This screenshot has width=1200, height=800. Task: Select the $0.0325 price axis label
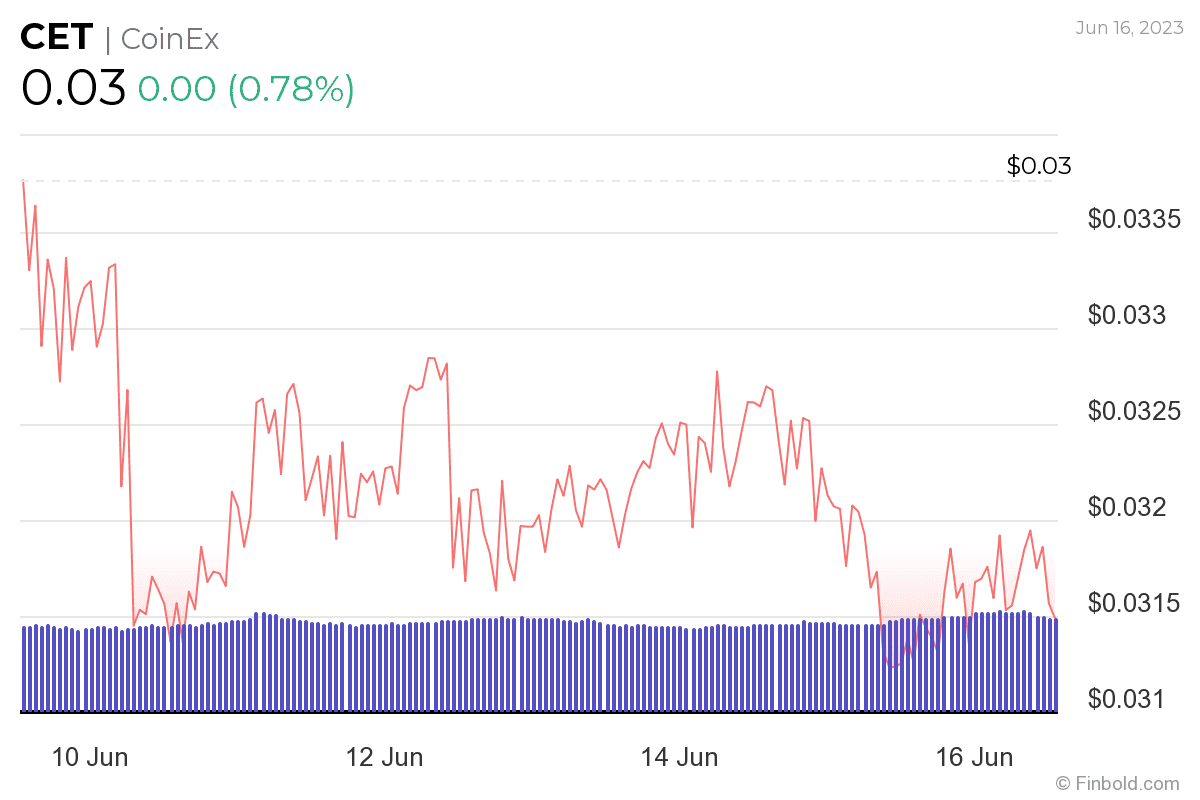click(1140, 411)
